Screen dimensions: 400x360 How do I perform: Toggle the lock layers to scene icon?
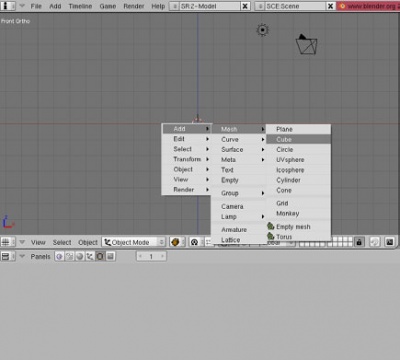[x=359, y=242]
